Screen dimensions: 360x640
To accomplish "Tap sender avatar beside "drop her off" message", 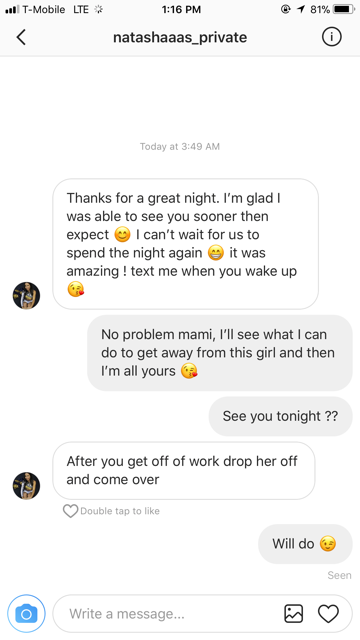I will point(26,486).
